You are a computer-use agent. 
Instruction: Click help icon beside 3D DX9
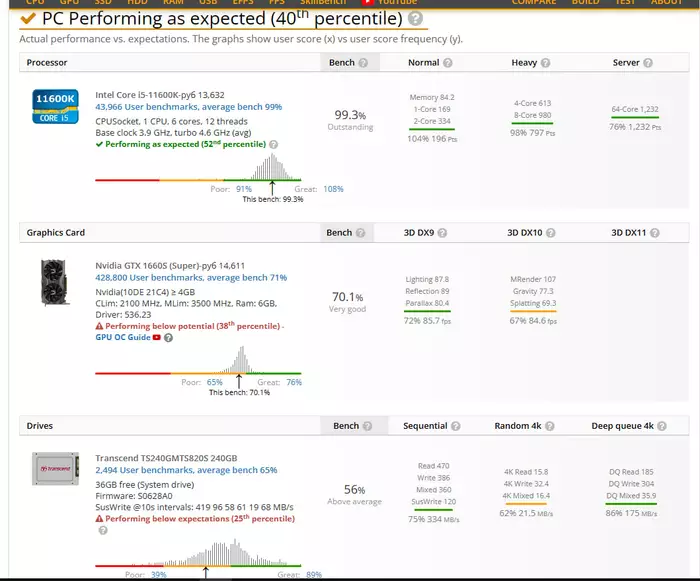tap(442, 233)
